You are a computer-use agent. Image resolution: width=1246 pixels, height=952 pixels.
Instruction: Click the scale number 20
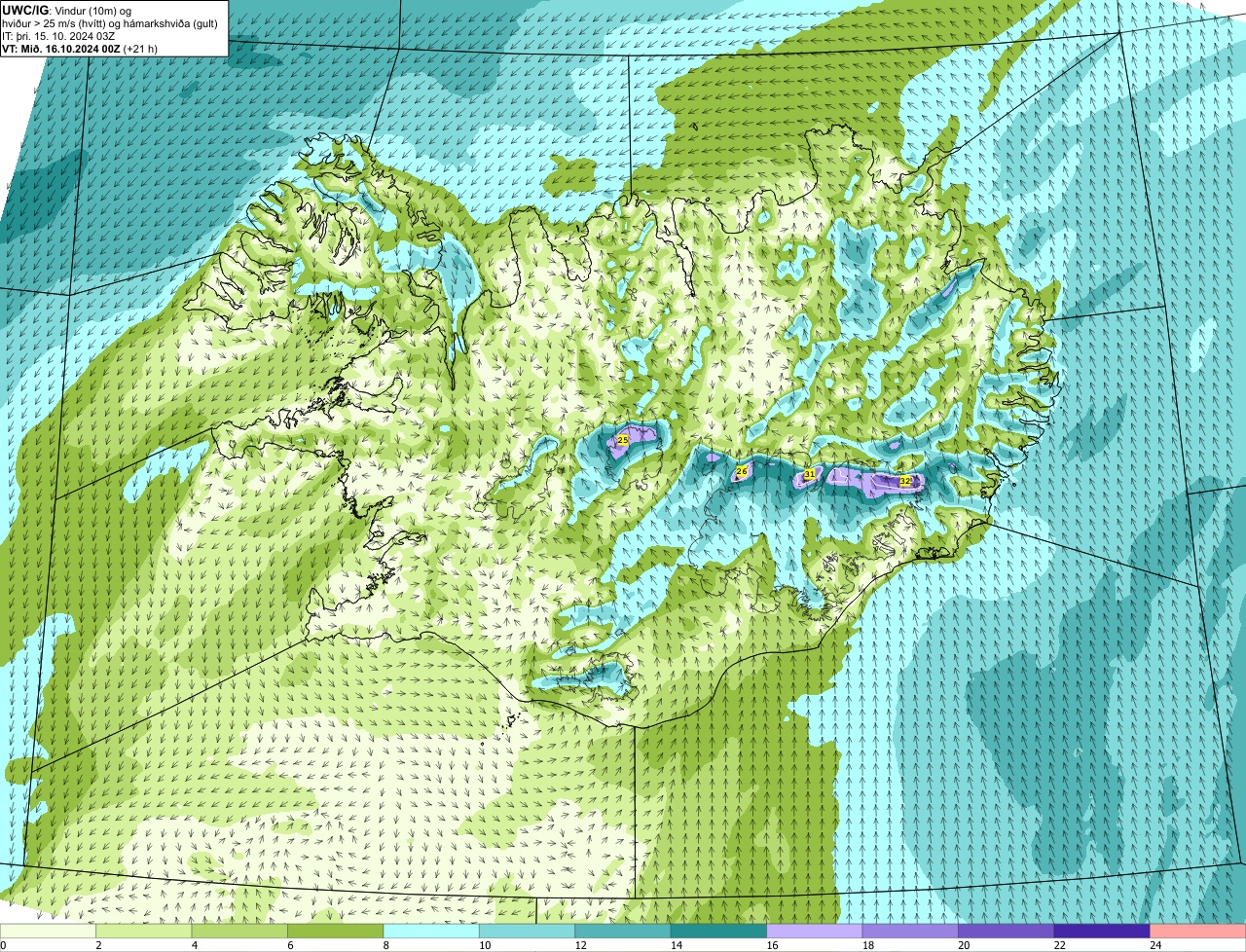(963, 945)
